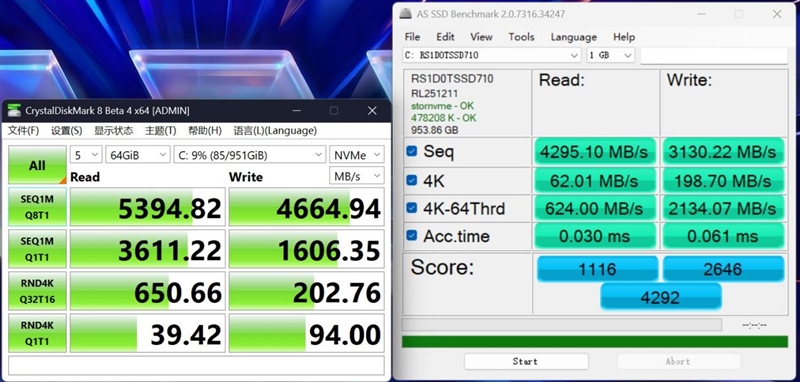Open the 帮助(H) menu
Screen dimensions: 800x382
[205, 131]
